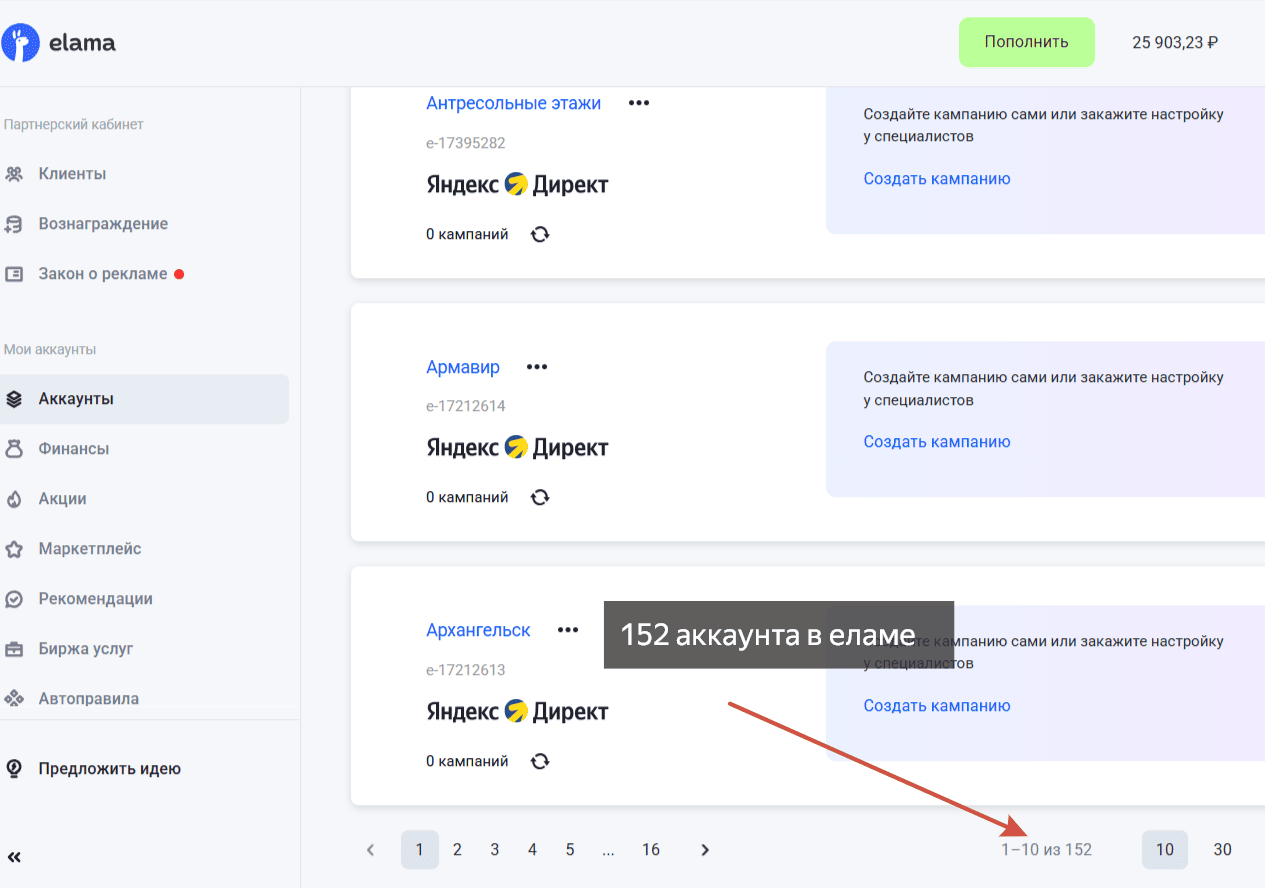The width and height of the screenshot is (1265, 888).
Task: Go to next page arrow
Action: (x=705, y=850)
